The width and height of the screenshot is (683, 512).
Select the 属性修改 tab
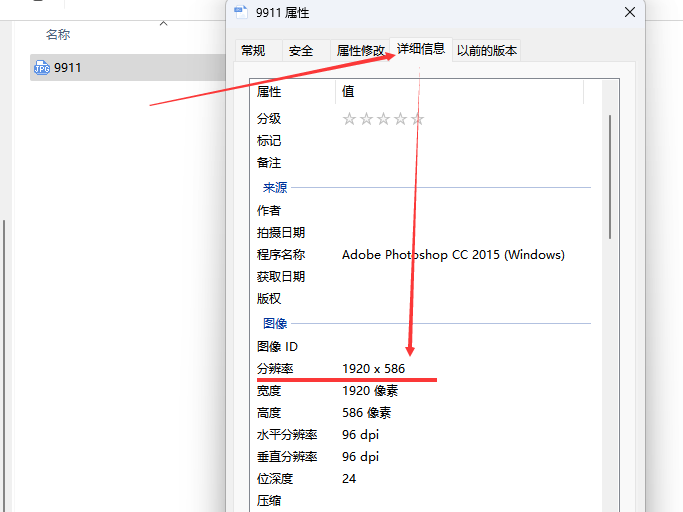360,51
